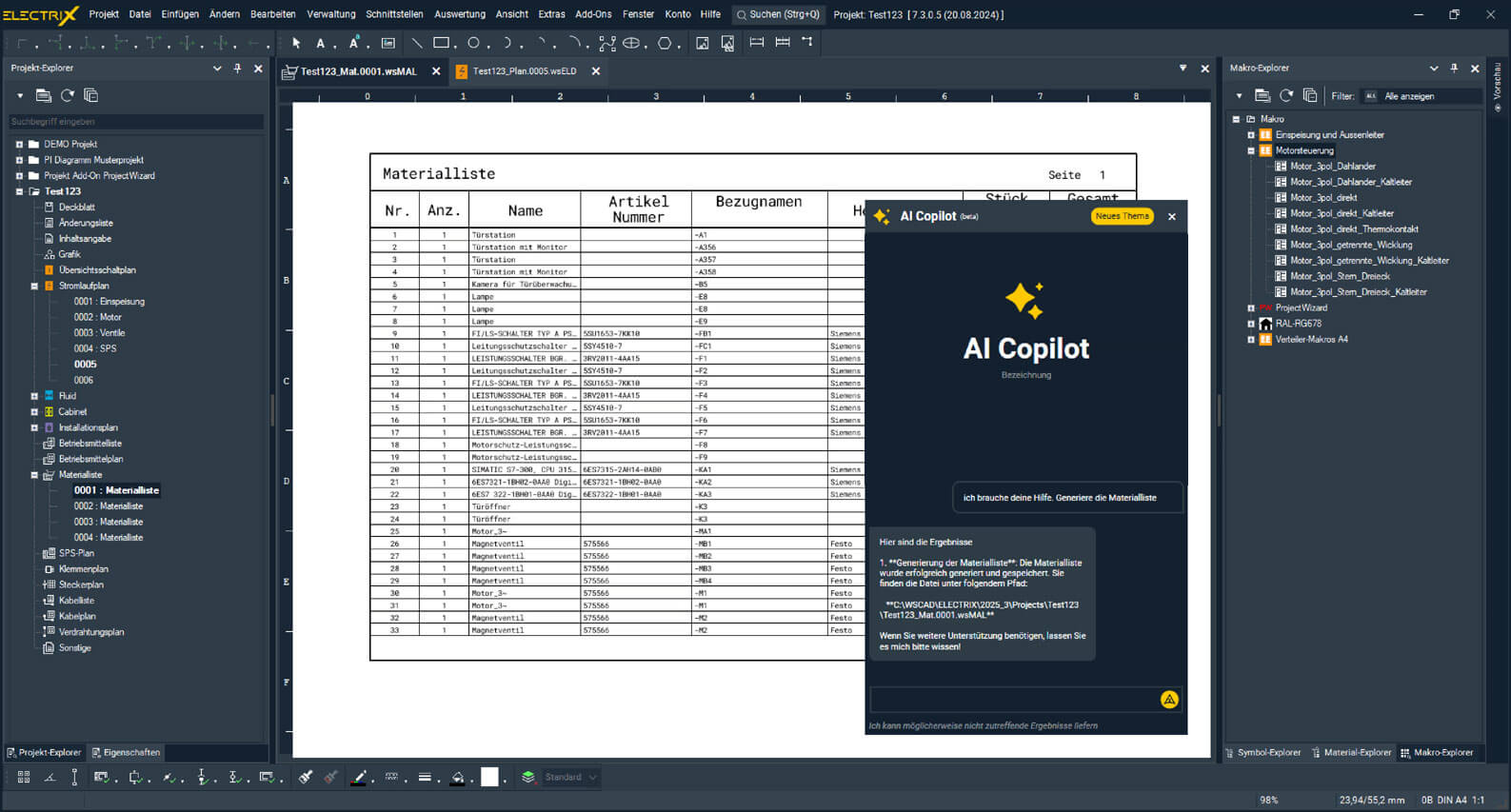Click the AI Copilot message input field

(x=1013, y=700)
